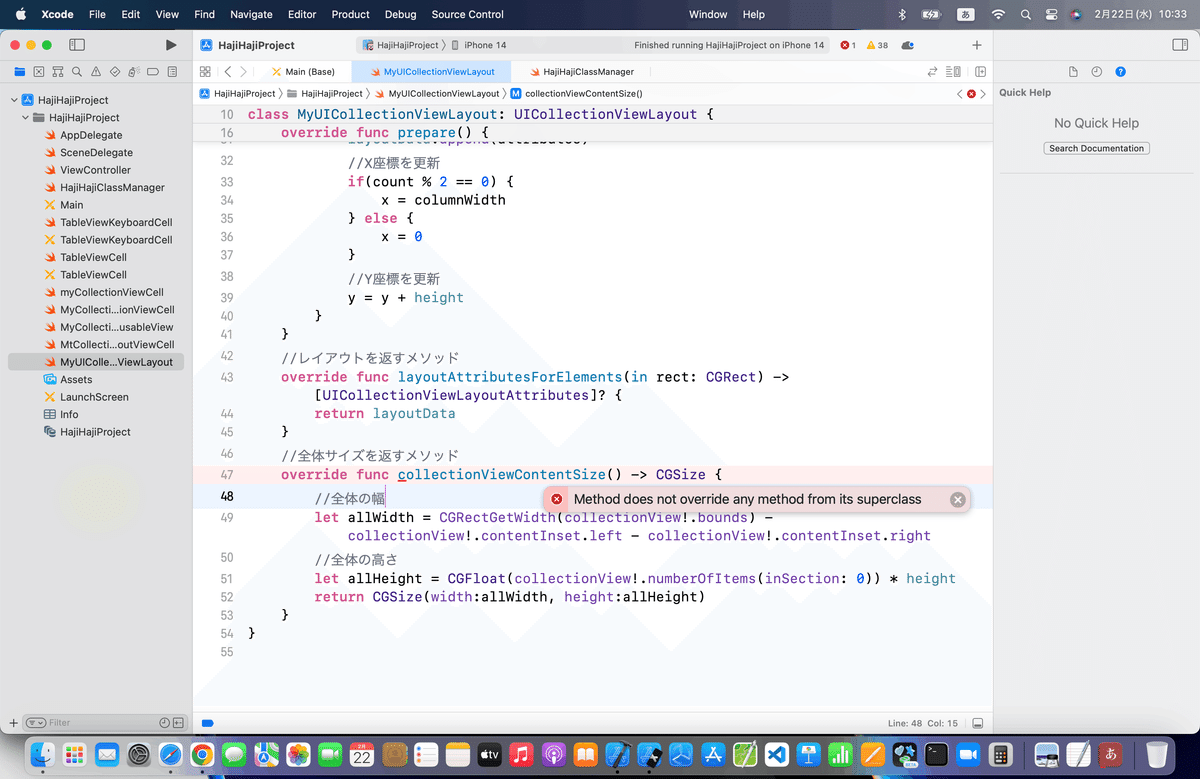Run the project with the play button

point(171,45)
